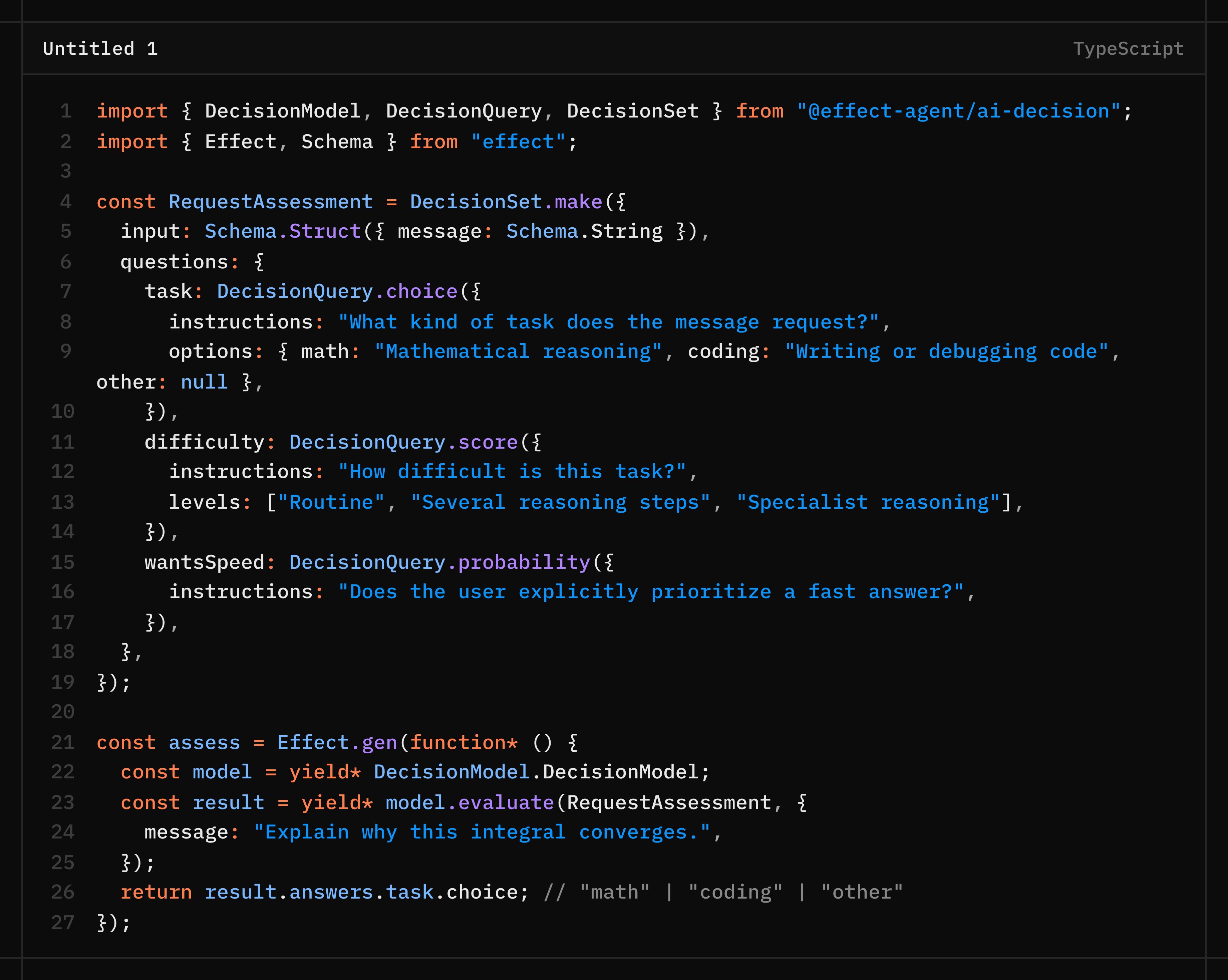Click Schema.Struct on line 5

283,231
